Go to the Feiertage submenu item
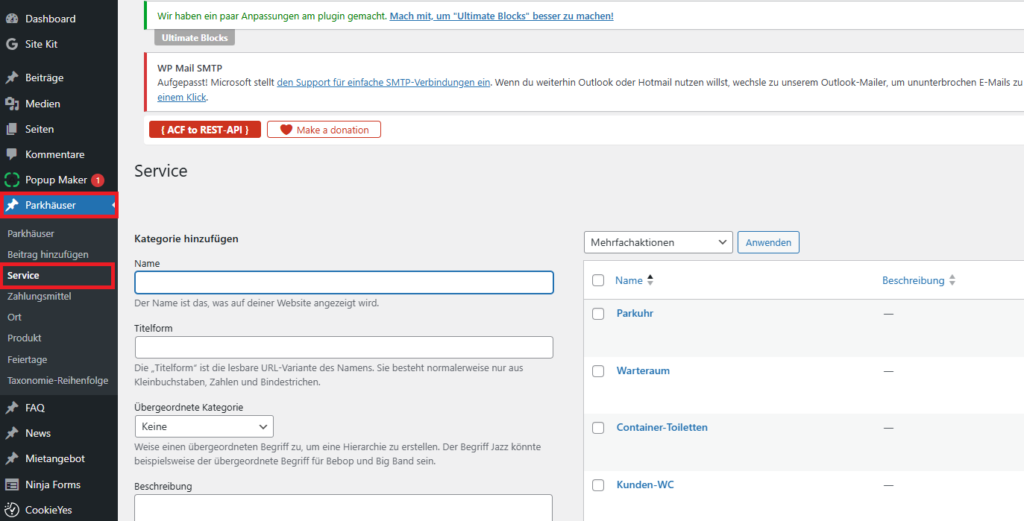The image size is (1024, 521). coord(27,359)
